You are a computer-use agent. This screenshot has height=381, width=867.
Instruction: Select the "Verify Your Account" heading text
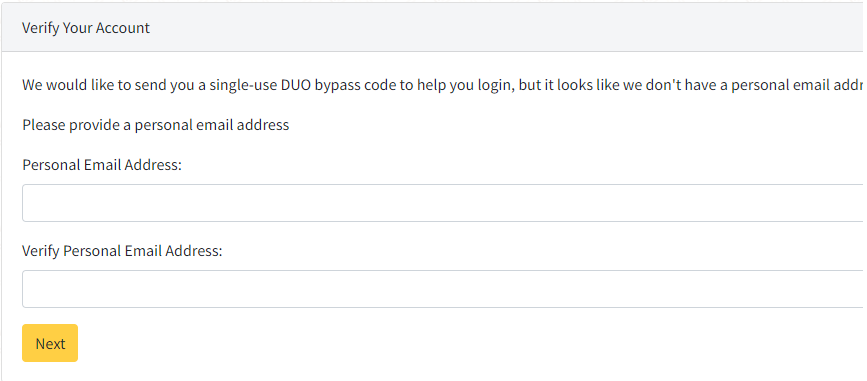click(86, 28)
